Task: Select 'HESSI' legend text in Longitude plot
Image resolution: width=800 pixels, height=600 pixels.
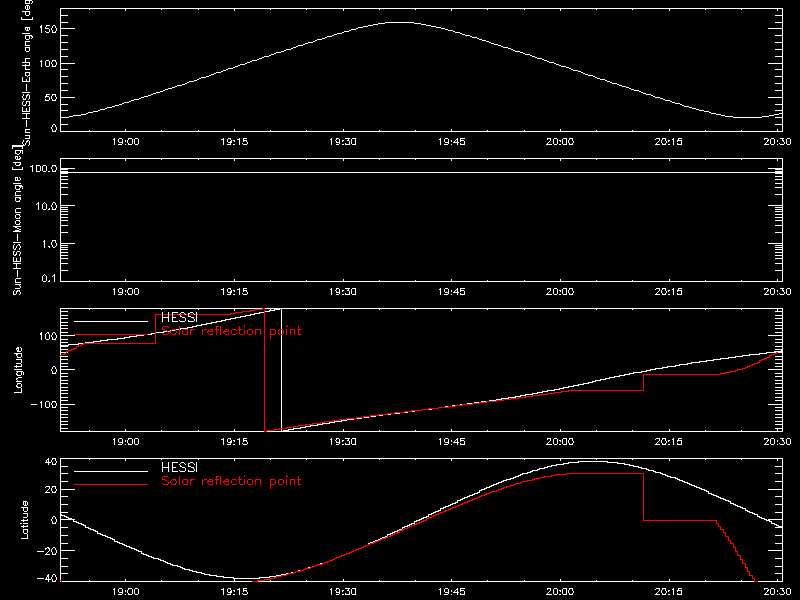Action: [x=179, y=317]
